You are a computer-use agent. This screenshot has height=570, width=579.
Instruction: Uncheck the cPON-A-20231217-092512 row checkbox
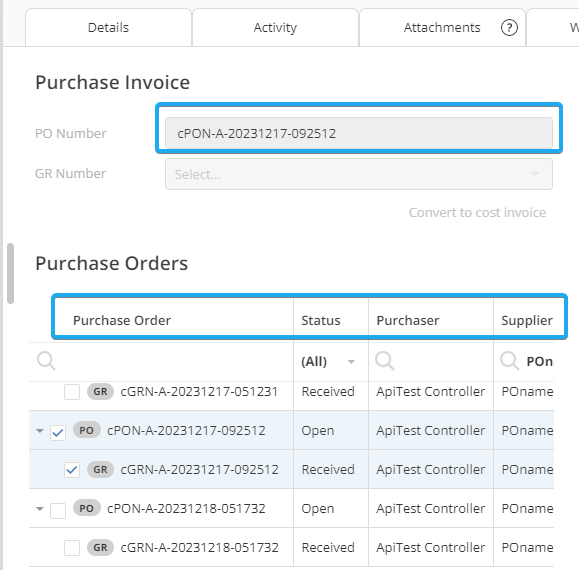(x=58, y=433)
